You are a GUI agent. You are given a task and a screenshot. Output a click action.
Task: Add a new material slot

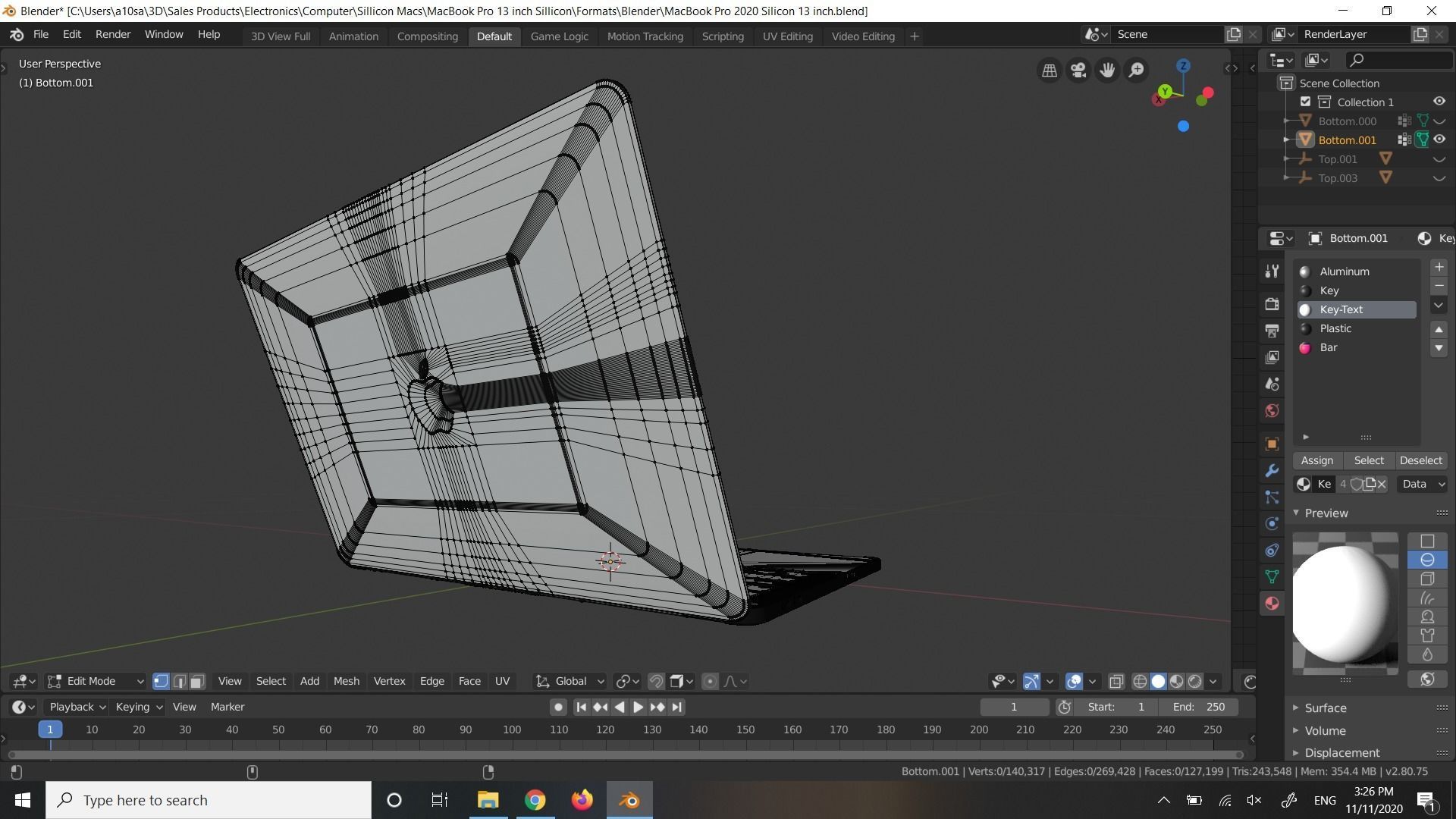coord(1439,267)
